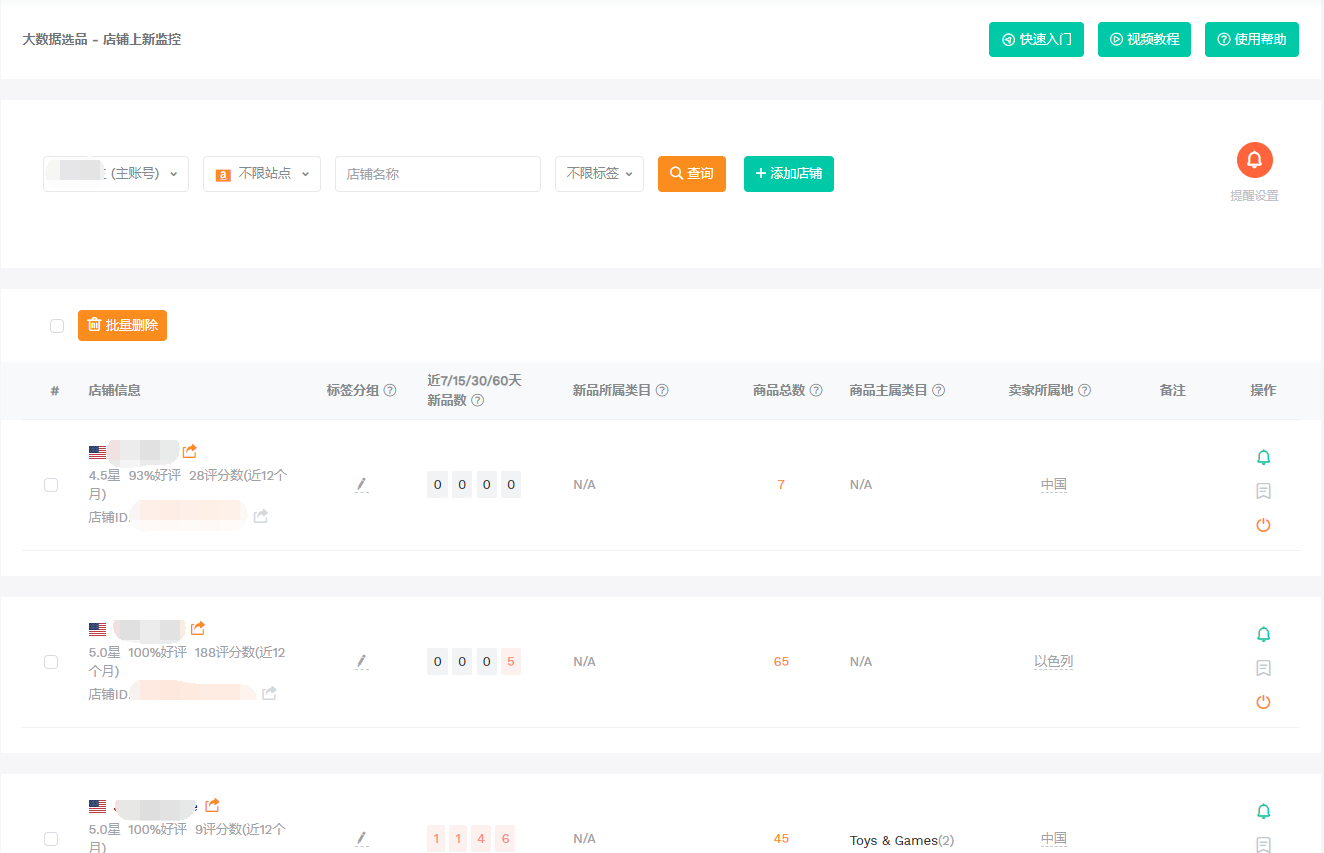1324x853 pixels.
Task: Click 以色列 seller location
Action: click(1053, 662)
